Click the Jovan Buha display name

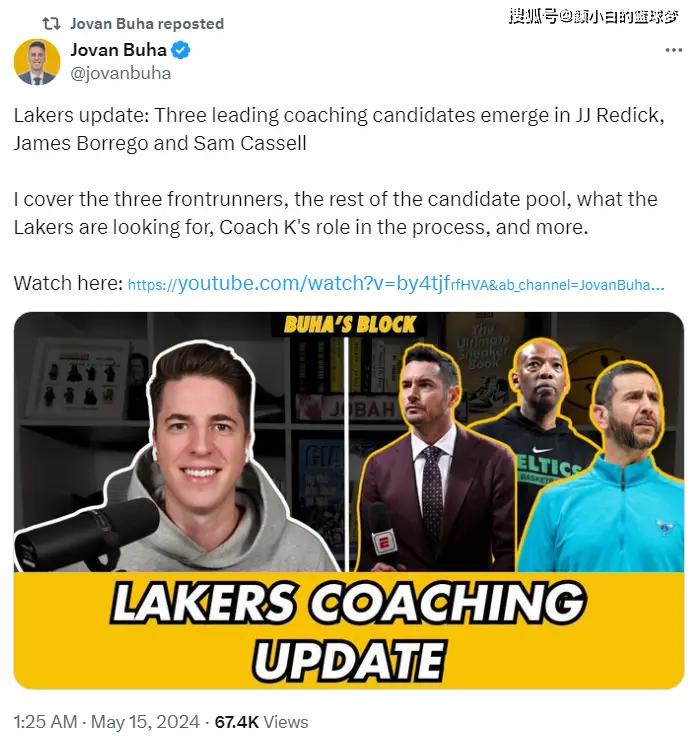click(118, 50)
